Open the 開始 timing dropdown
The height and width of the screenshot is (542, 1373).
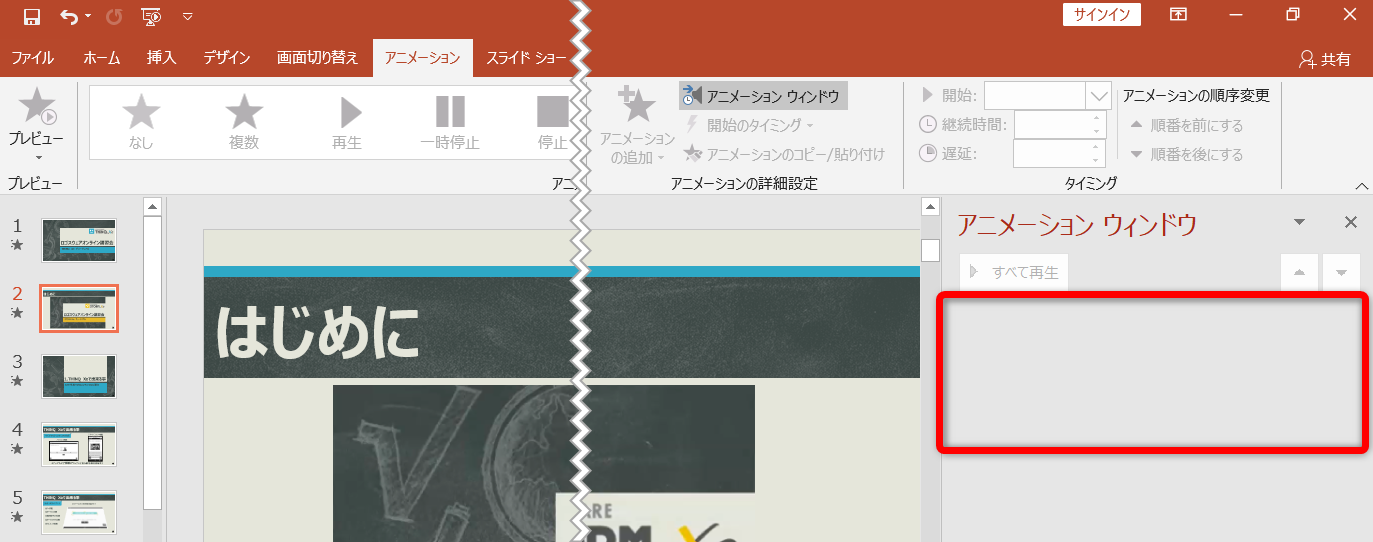[x=1099, y=96]
